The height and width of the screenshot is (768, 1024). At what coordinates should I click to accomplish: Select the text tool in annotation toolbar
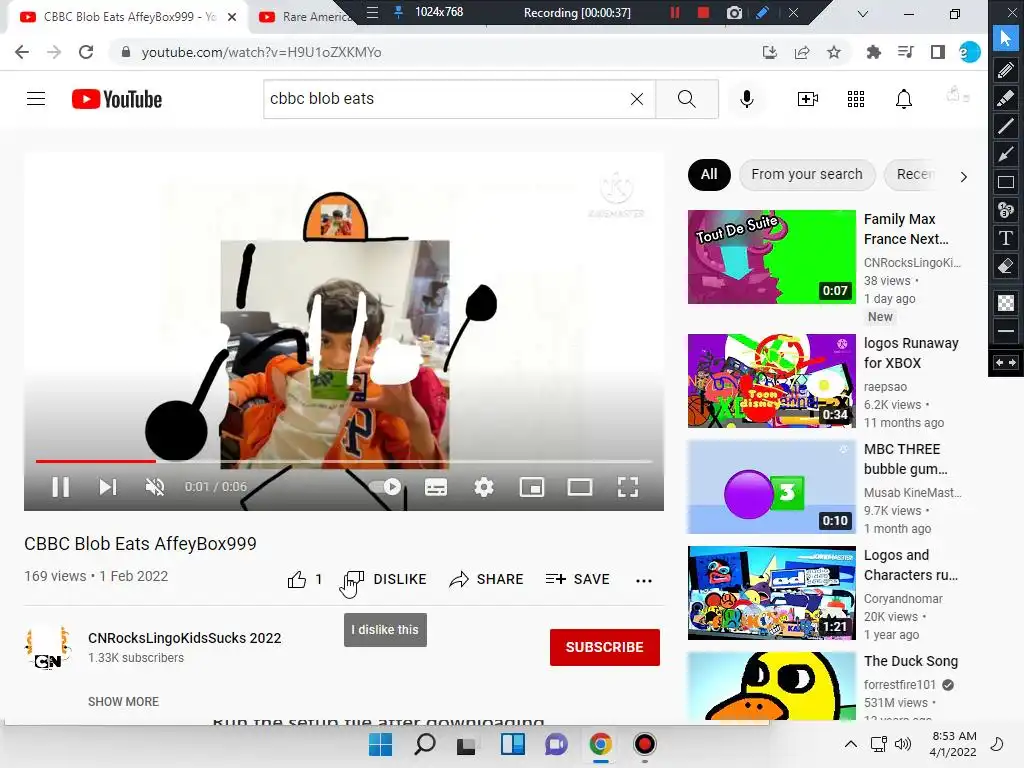[x=1006, y=238]
